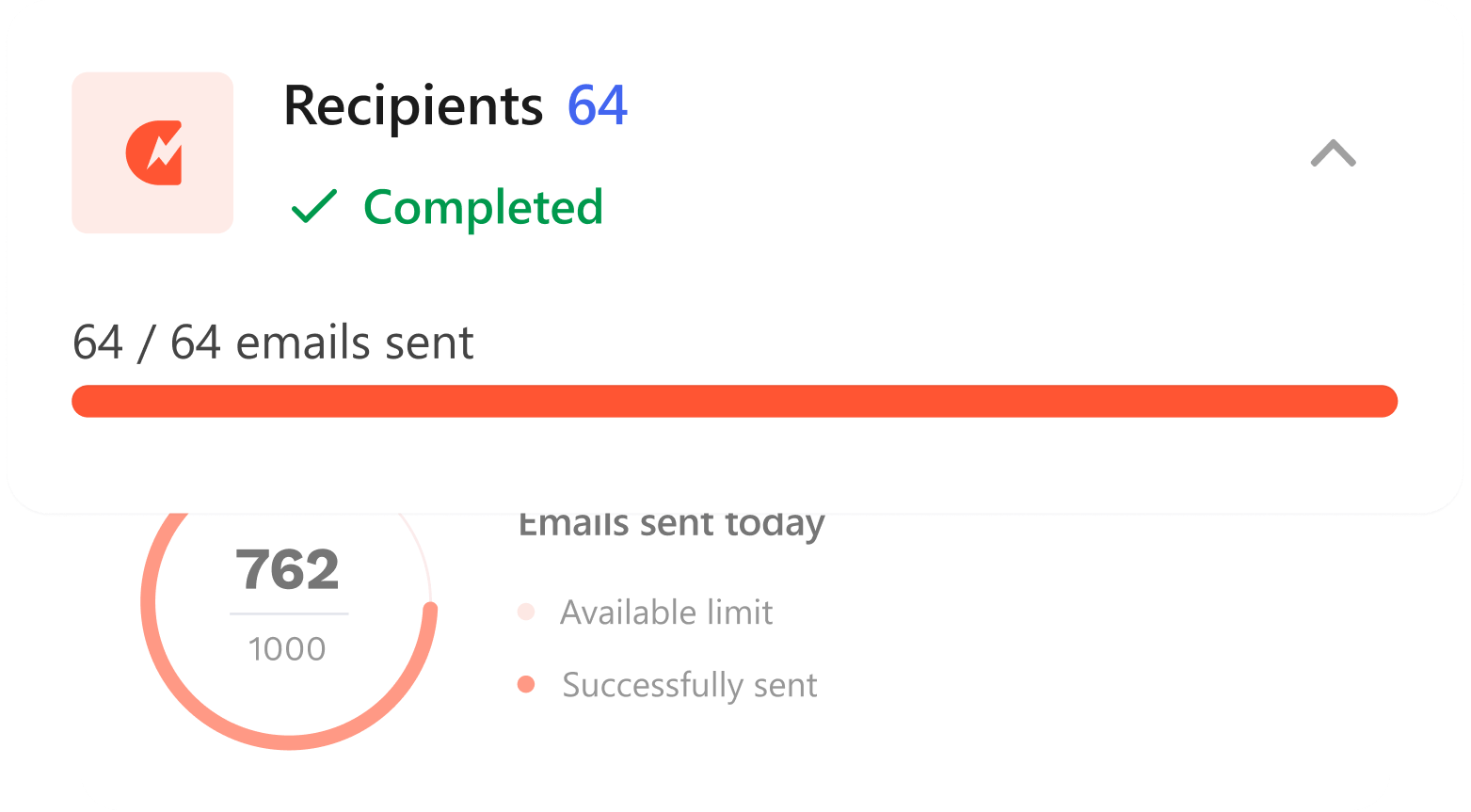Expand the Emails sent today section

(x=672, y=523)
